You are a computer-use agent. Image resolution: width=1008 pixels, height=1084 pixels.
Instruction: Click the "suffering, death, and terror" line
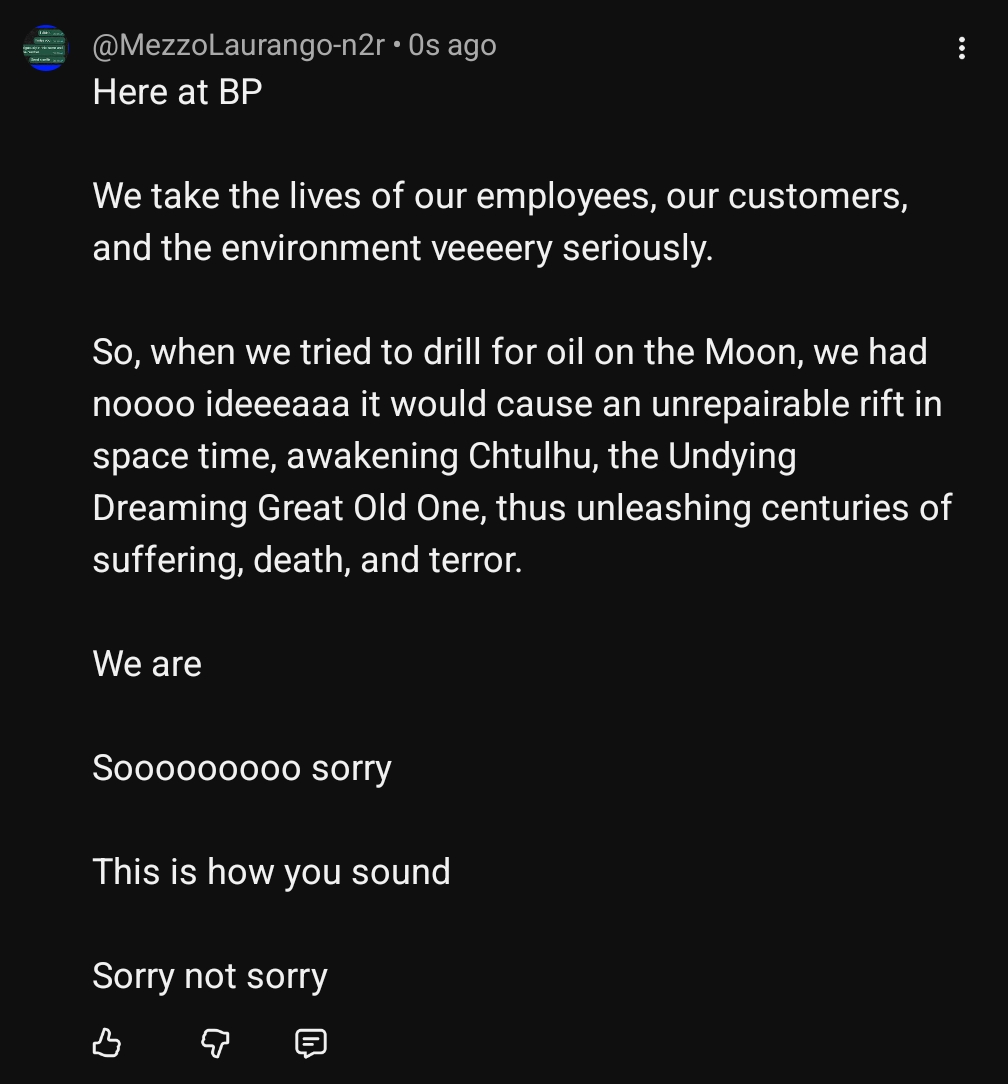pyautogui.click(x=307, y=560)
